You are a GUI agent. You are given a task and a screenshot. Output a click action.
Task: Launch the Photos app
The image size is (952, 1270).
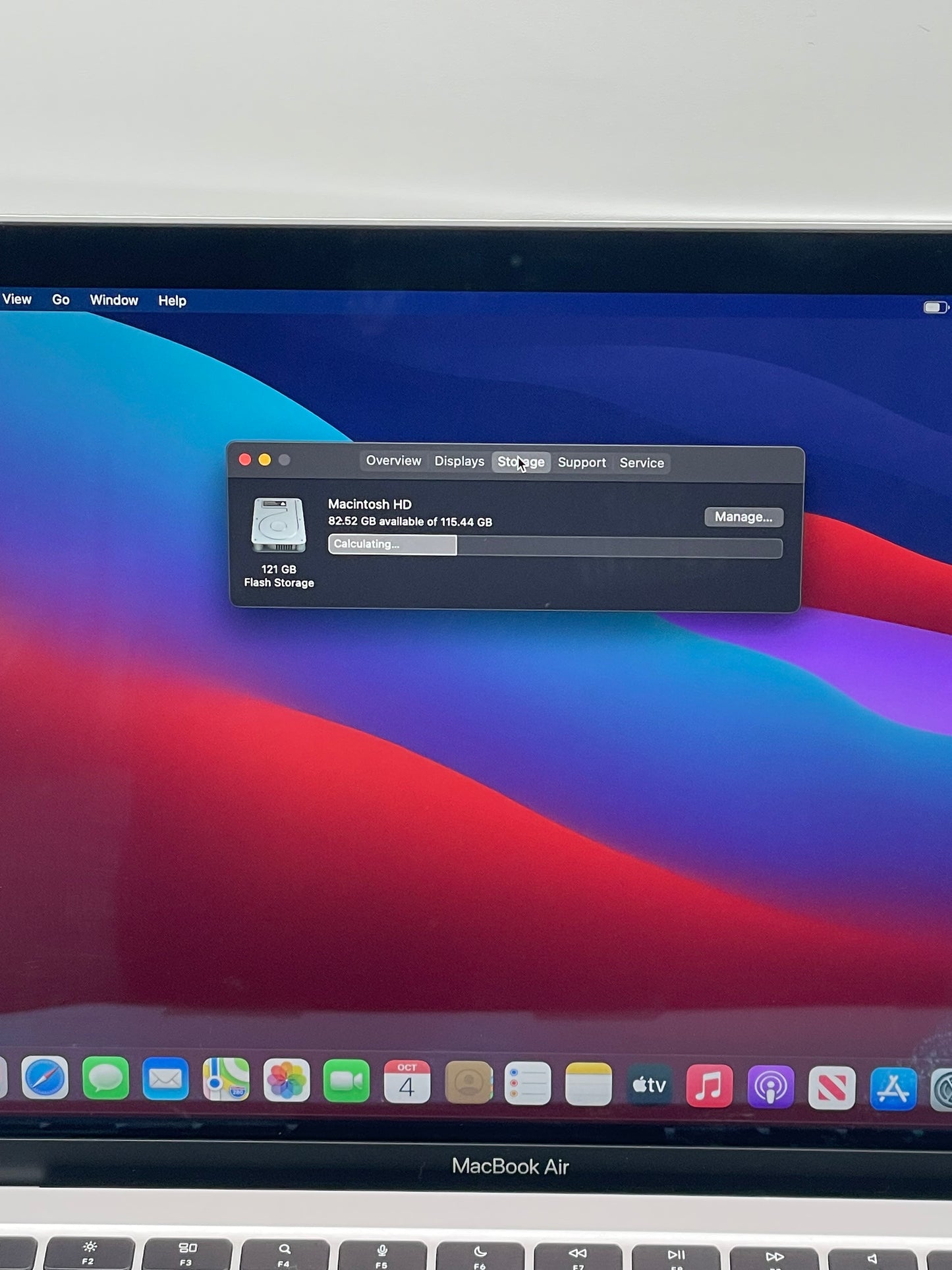pos(287,1080)
